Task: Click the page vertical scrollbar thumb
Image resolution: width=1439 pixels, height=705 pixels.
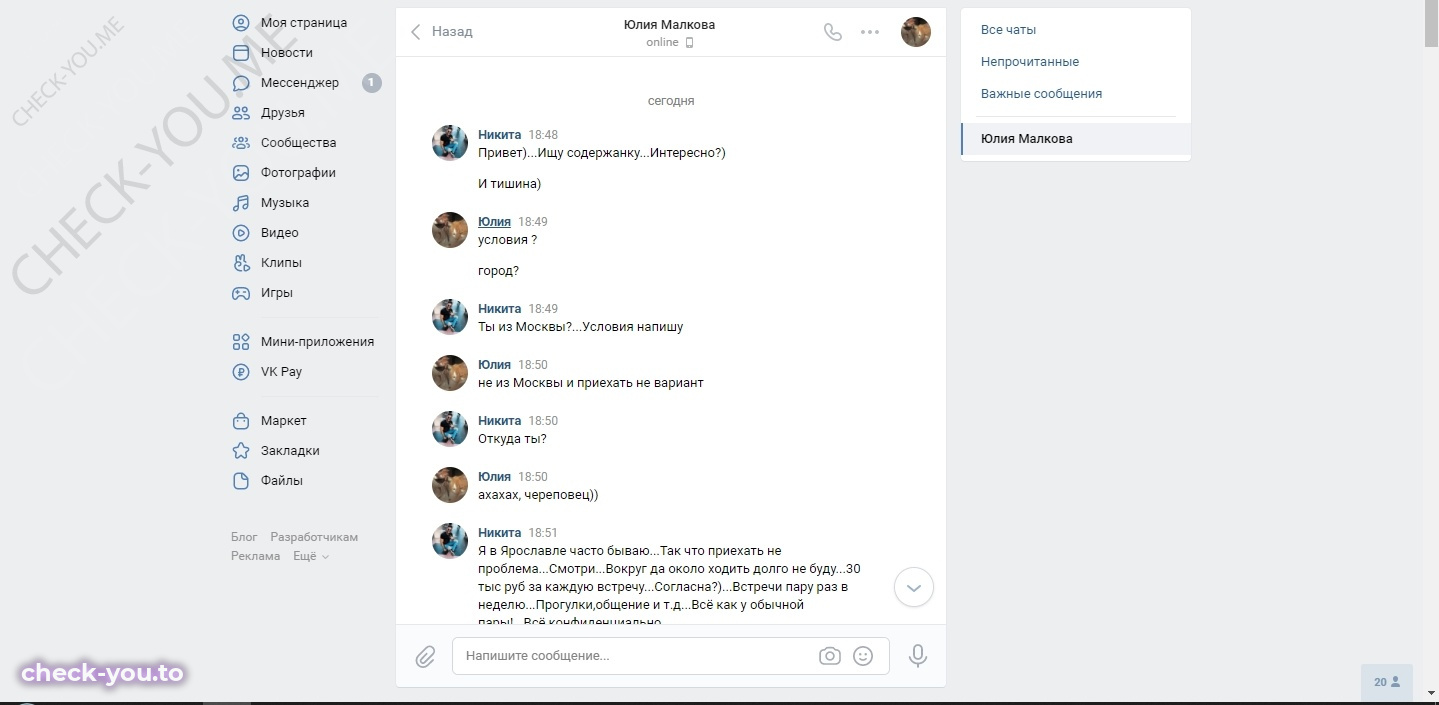Action: (x=1432, y=25)
